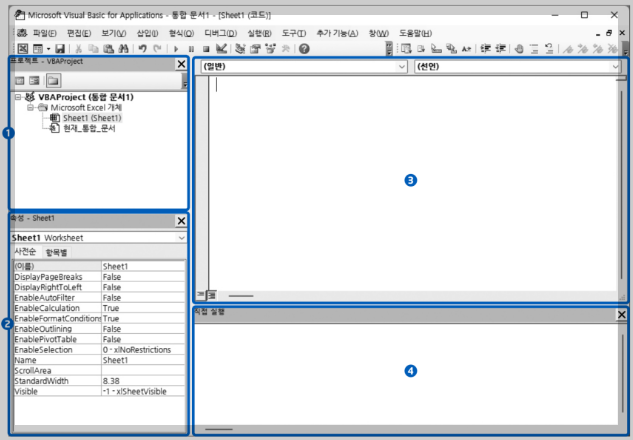This screenshot has height=440, width=633.
Task: Select 현재_통합_문서 in project tree
Action: [89, 128]
